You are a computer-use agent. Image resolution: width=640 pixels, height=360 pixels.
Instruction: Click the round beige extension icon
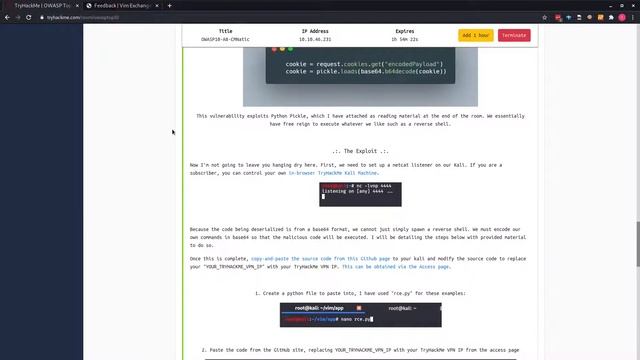tap(589, 18)
